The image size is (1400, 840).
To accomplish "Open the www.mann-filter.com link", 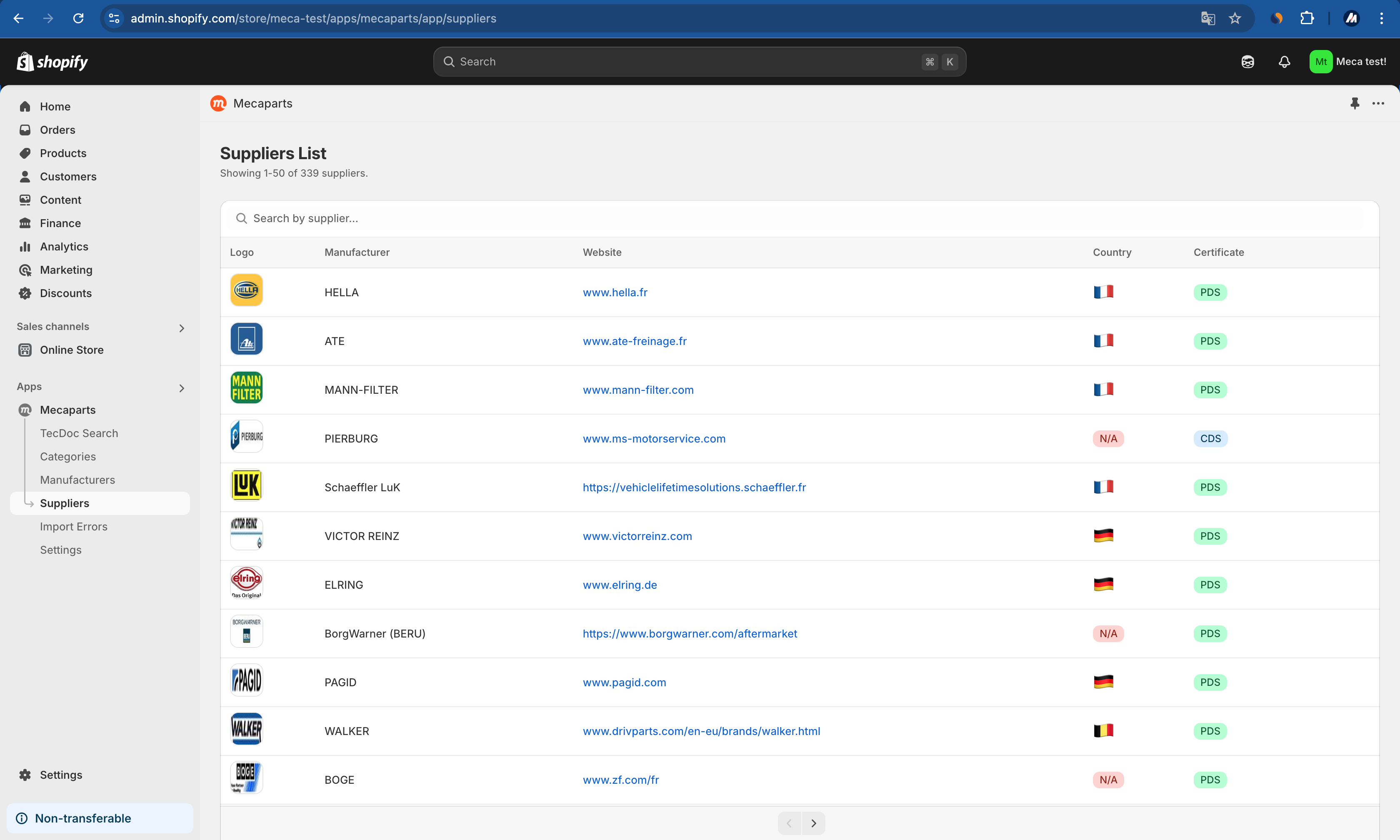I will [638, 390].
